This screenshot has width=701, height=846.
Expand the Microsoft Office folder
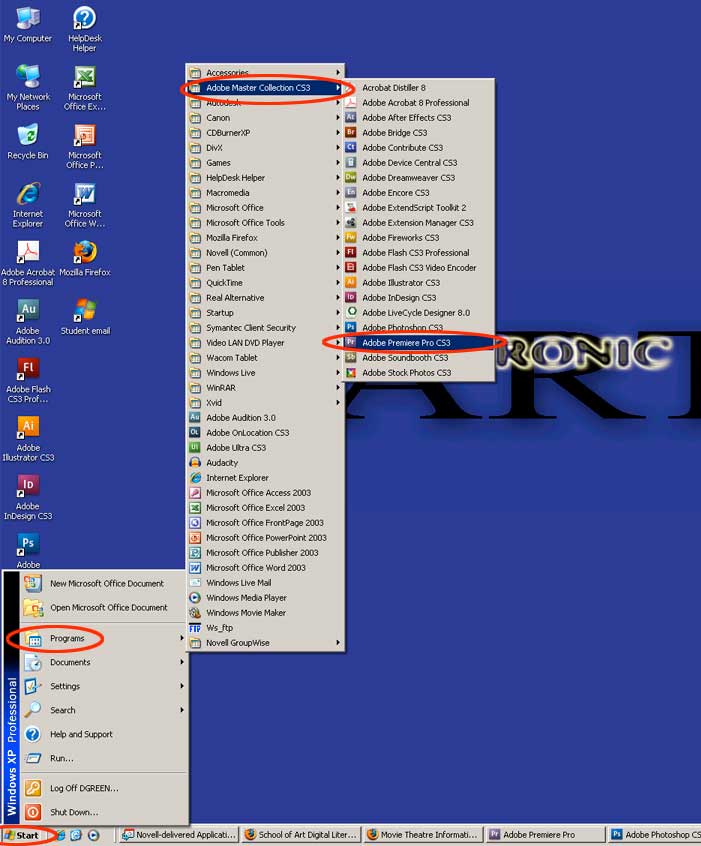(266, 208)
